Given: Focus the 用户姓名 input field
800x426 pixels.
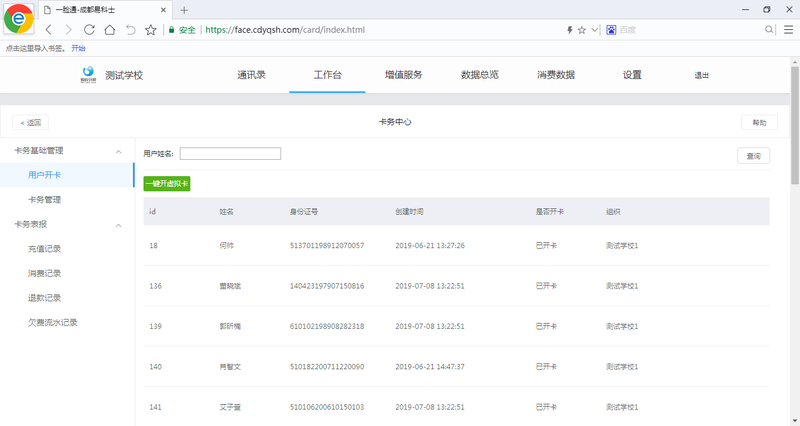Looking at the screenshot, I should tap(230, 154).
